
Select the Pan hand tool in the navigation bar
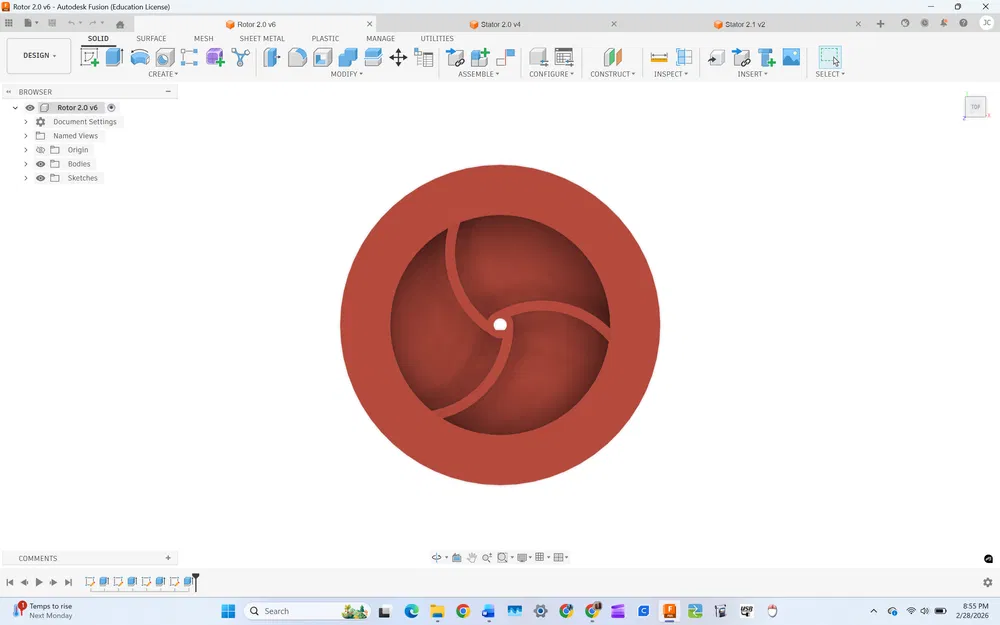point(471,557)
